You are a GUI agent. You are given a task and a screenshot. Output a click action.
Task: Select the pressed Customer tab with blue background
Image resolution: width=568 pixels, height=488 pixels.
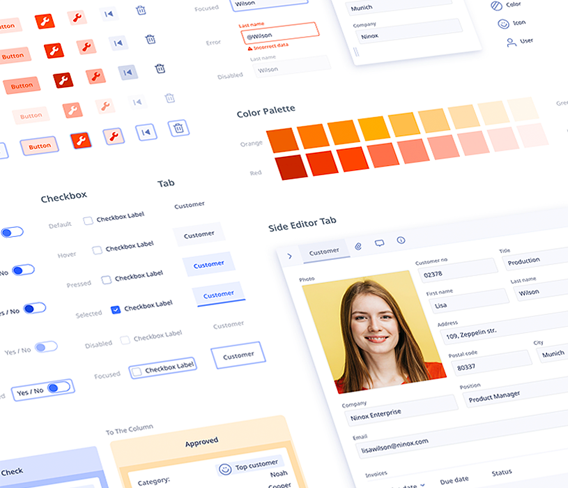(x=209, y=264)
